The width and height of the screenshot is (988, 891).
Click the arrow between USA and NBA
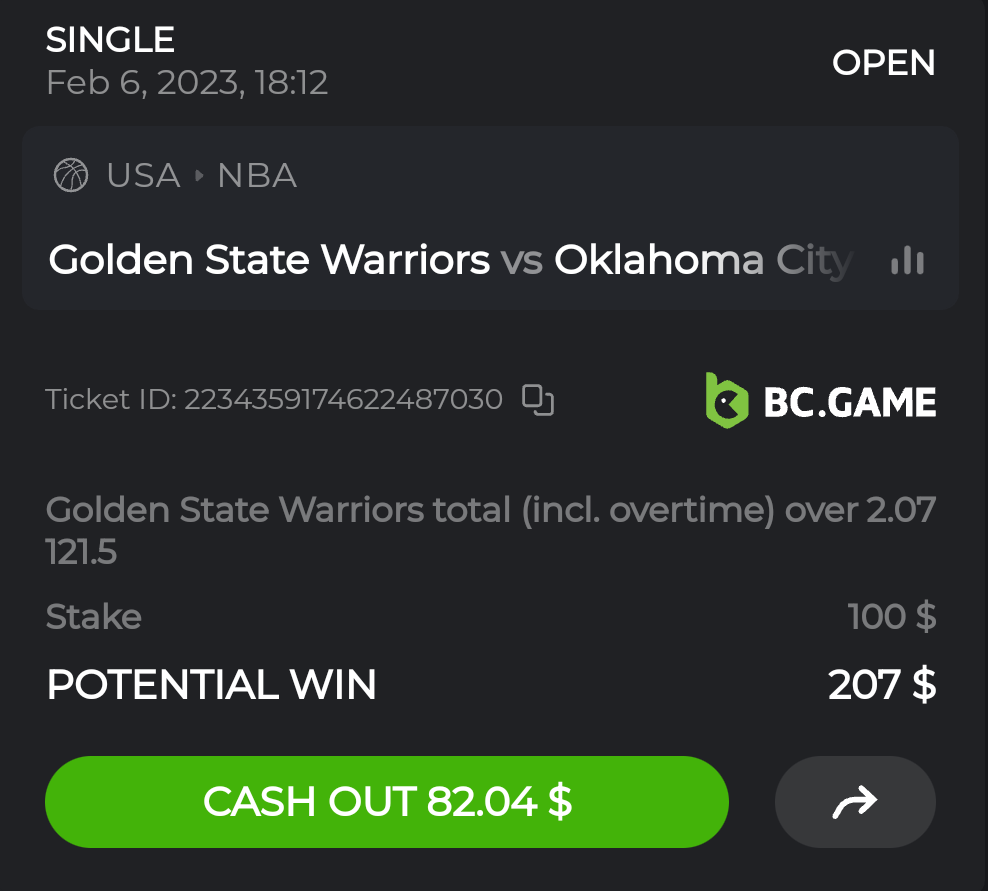coord(199,176)
